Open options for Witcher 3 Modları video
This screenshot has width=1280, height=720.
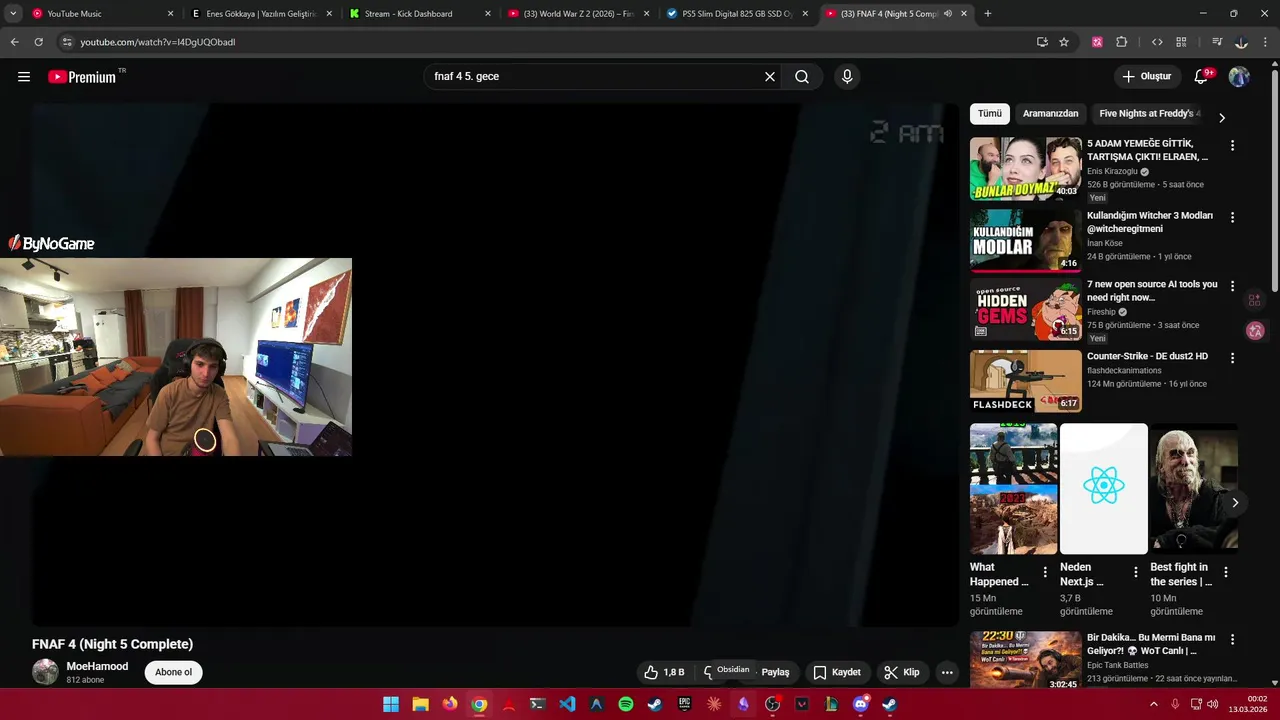pyautogui.click(x=1232, y=218)
